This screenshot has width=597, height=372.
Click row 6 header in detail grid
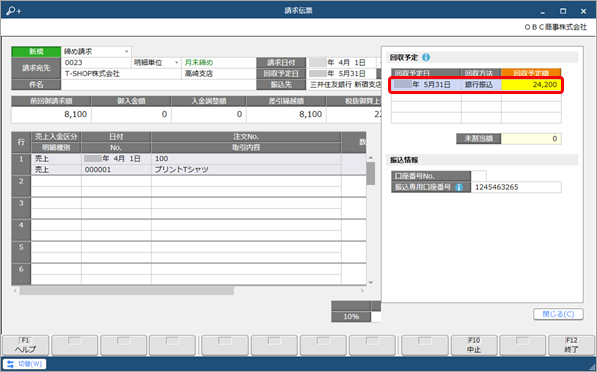(21, 274)
